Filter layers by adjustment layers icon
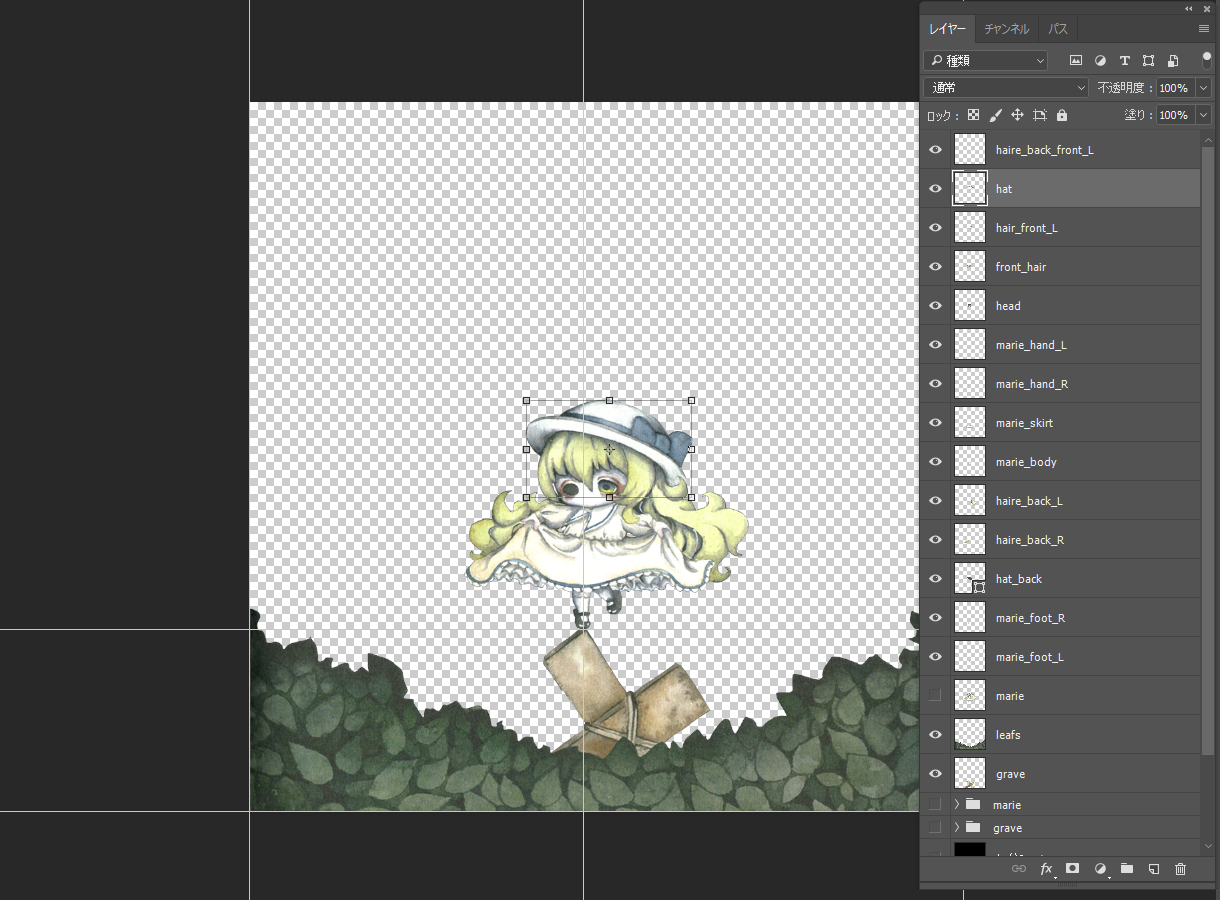1220x900 pixels. (x=1100, y=60)
